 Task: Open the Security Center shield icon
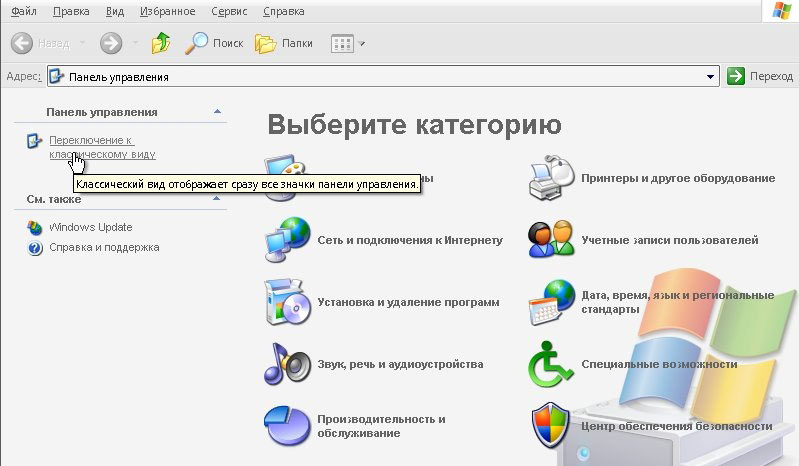(x=549, y=425)
